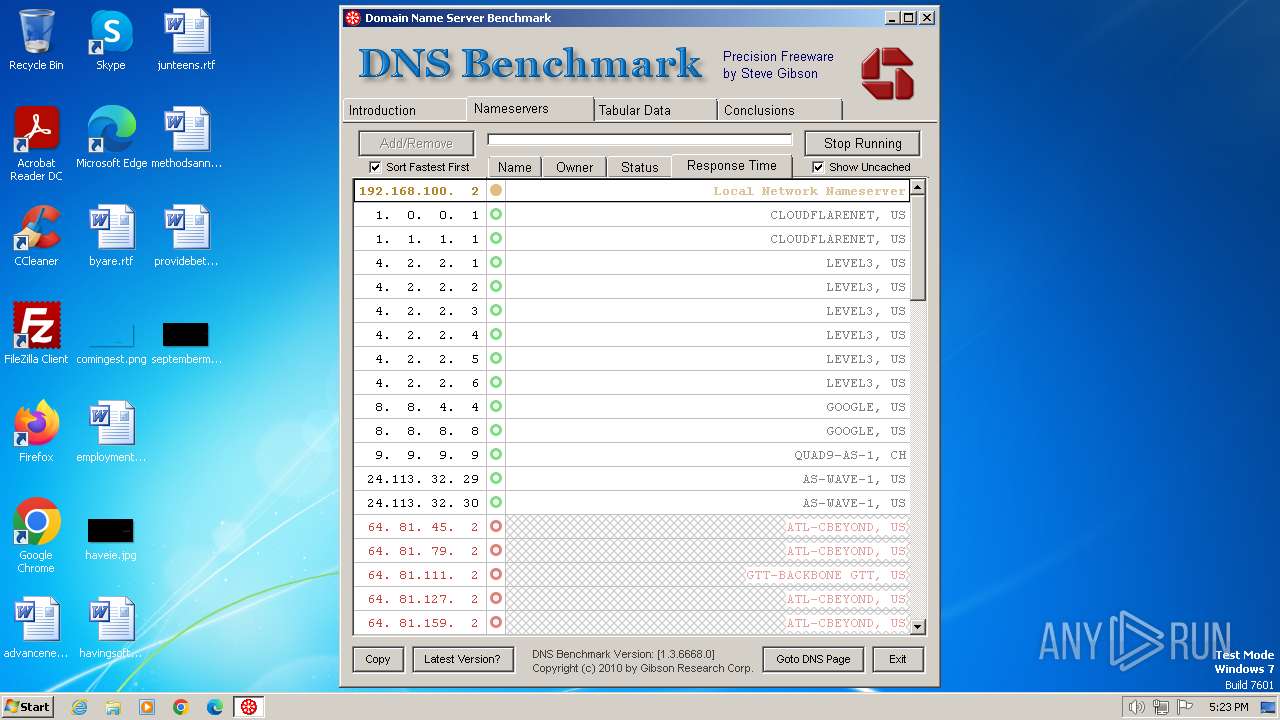Select the Nameservers tab
This screenshot has height=720, width=1280.
pyautogui.click(x=530, y=108)
